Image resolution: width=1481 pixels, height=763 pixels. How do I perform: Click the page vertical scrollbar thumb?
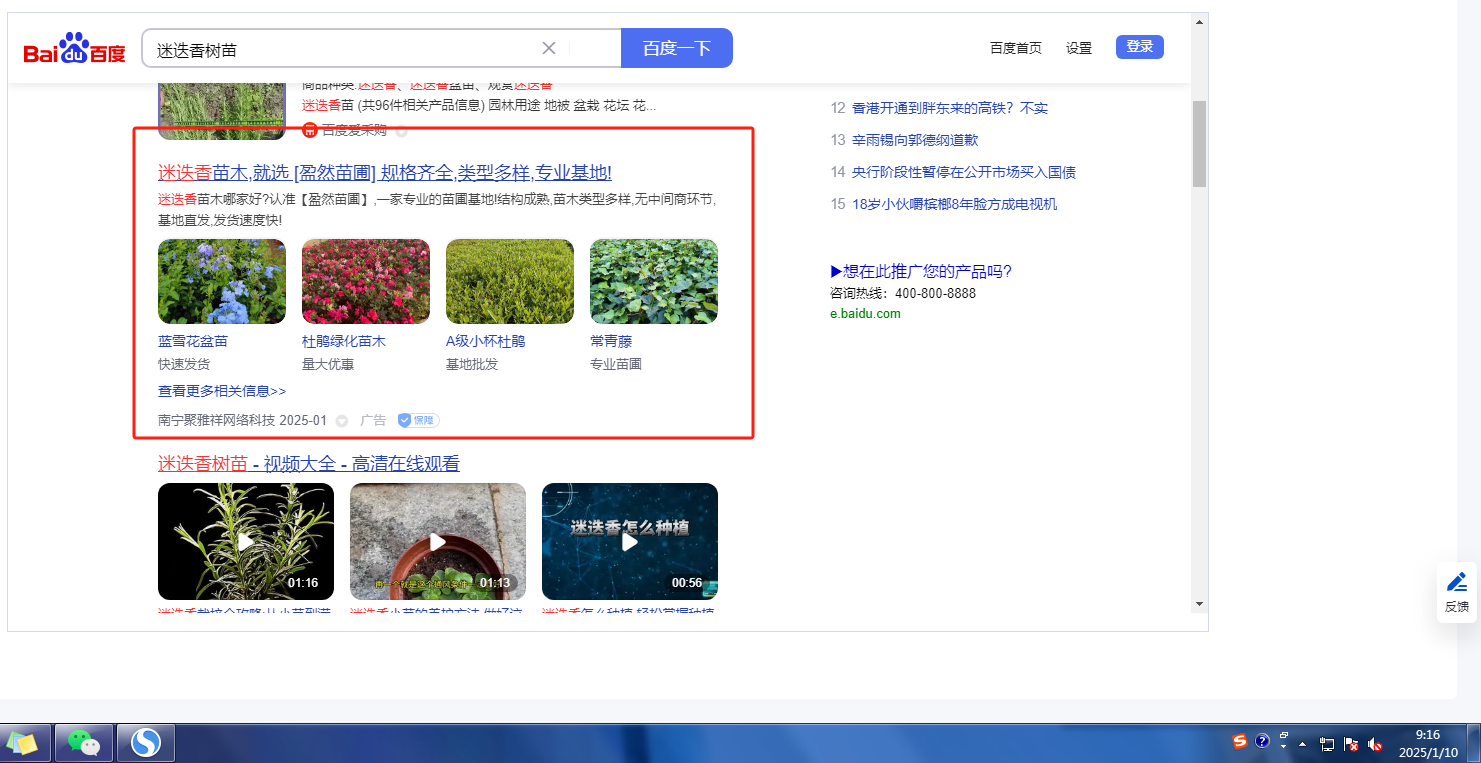click(1200, 143)
